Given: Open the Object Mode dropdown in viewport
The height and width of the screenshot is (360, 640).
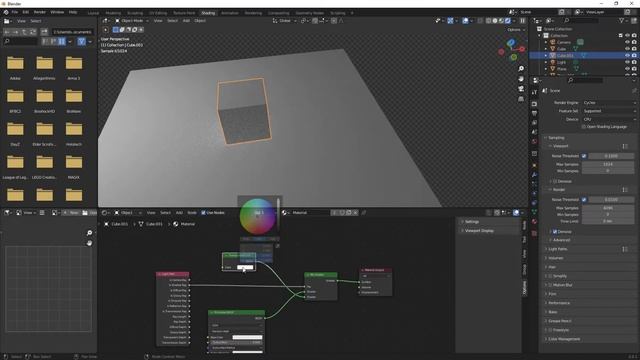Looking at the screenshot, I should pos(132,20).
